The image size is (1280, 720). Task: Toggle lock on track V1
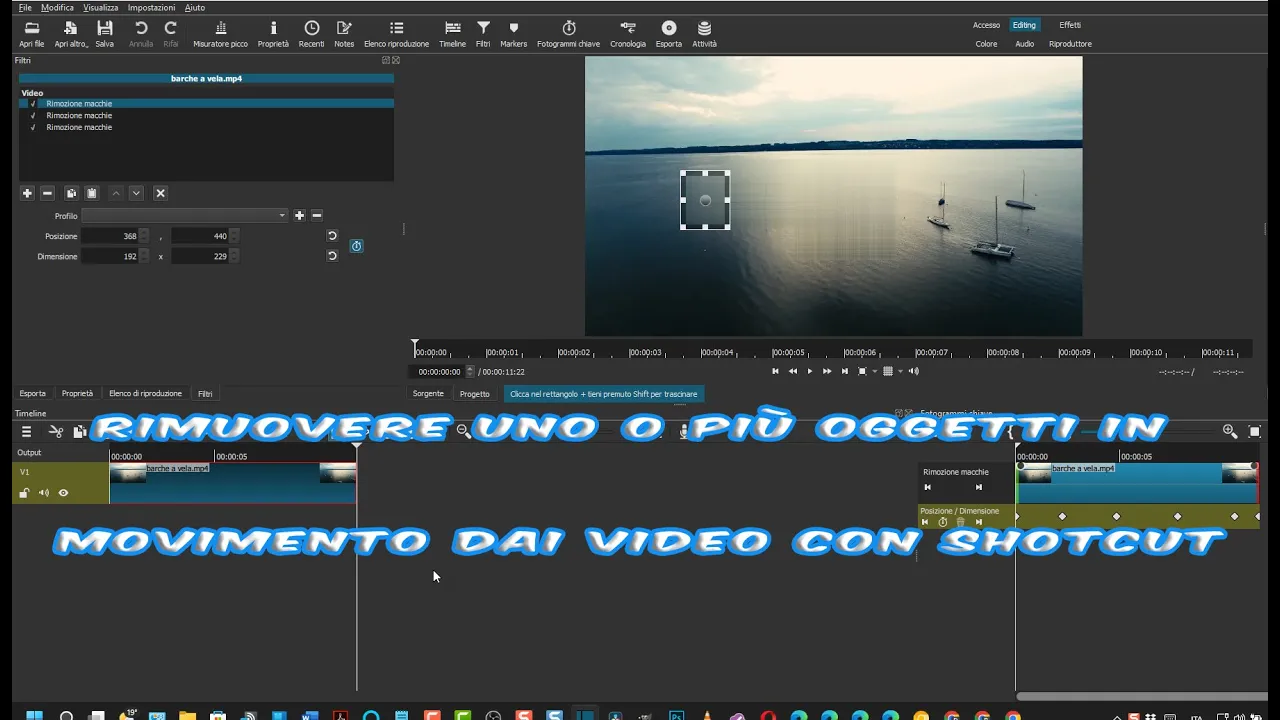click(x=25, y=493)
